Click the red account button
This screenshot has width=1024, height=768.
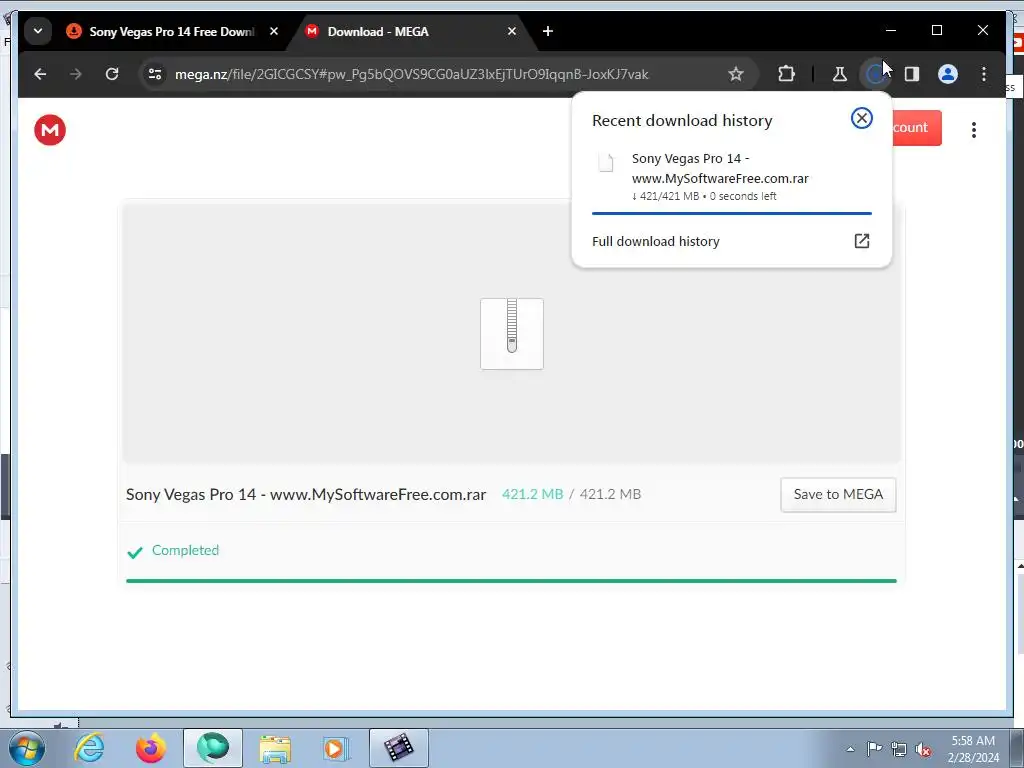click(916, 127)
